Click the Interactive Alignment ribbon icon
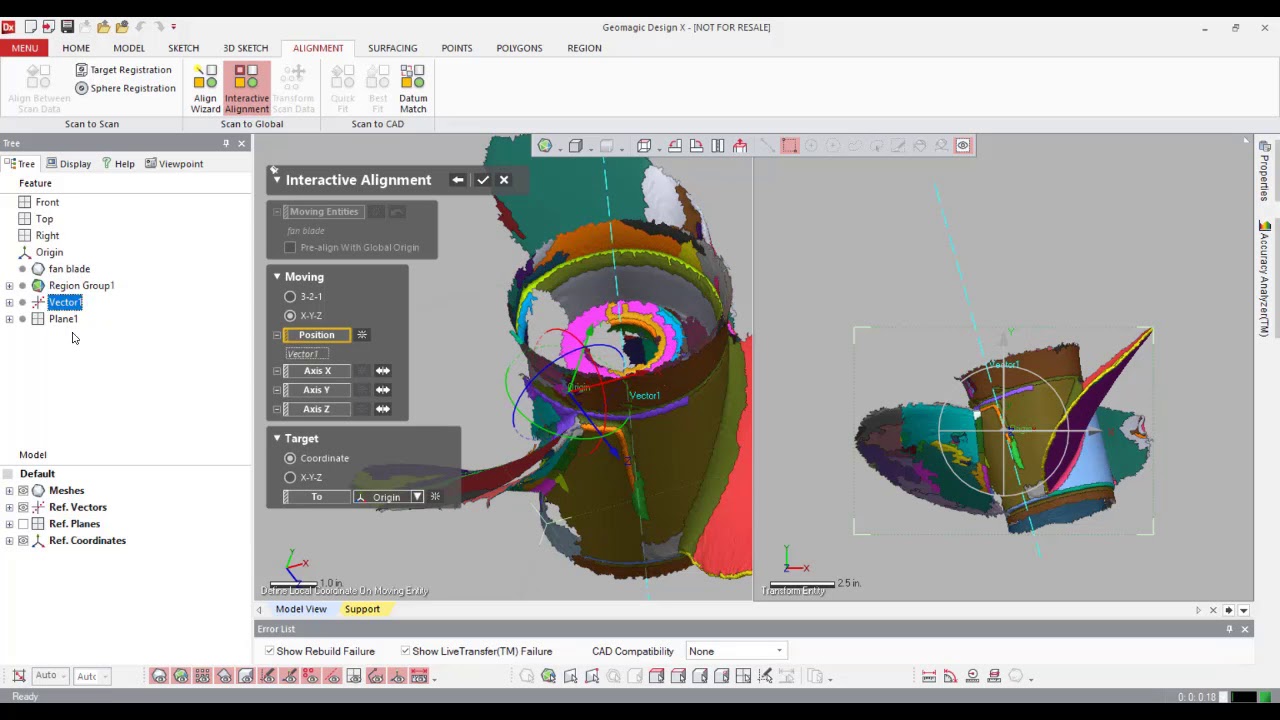Viewport: 1280px width, 720px height. click(246, 89)
